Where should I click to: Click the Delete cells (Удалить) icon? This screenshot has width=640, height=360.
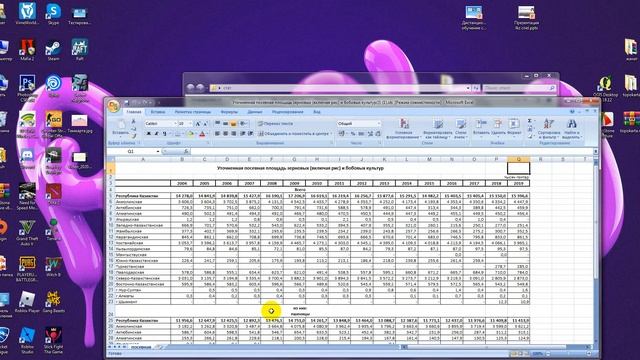498,124
